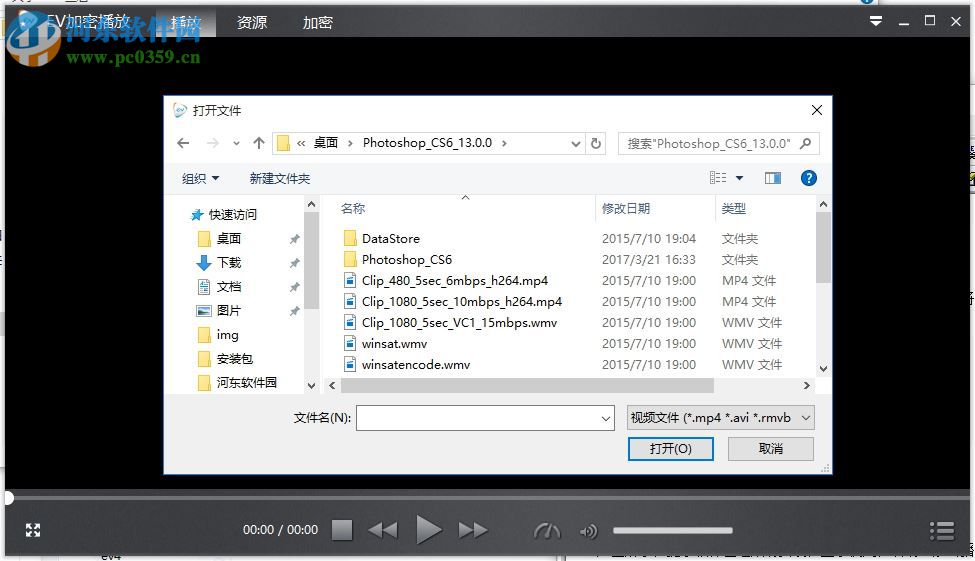Viewport: 975px width, 561px height.
Task: Close the 打开文件 dialog
Action: click(x=817, y=110)
